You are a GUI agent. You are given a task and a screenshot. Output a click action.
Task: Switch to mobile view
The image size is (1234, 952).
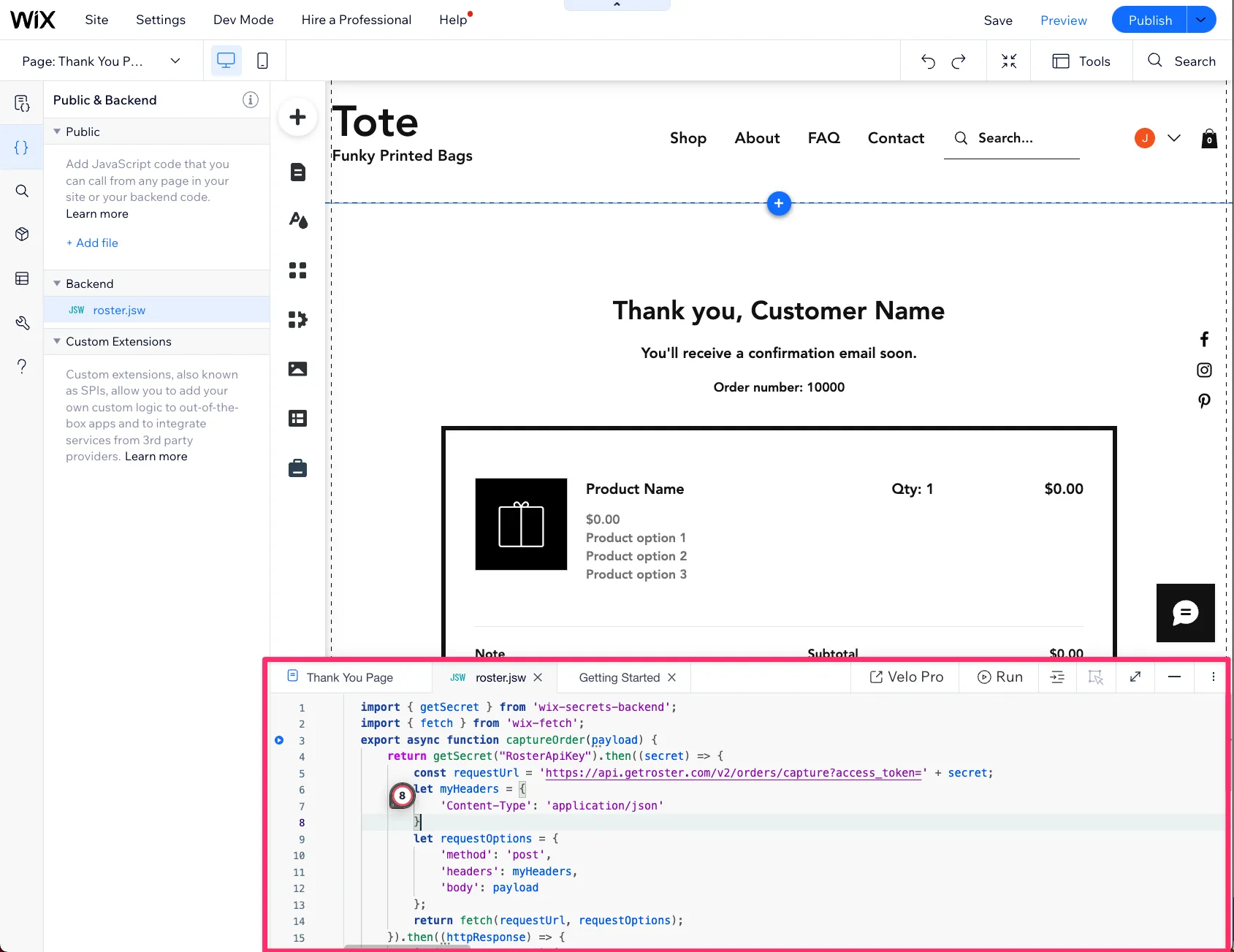[262, 61]
